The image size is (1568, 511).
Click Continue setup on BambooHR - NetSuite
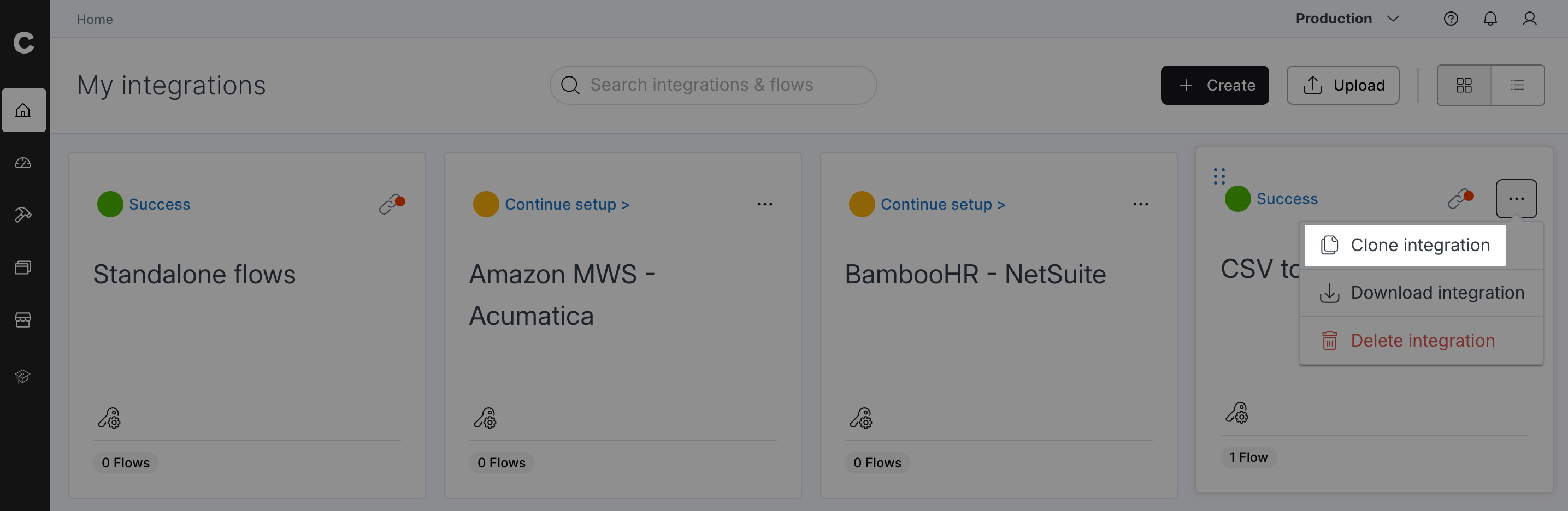tap(942, 204)
